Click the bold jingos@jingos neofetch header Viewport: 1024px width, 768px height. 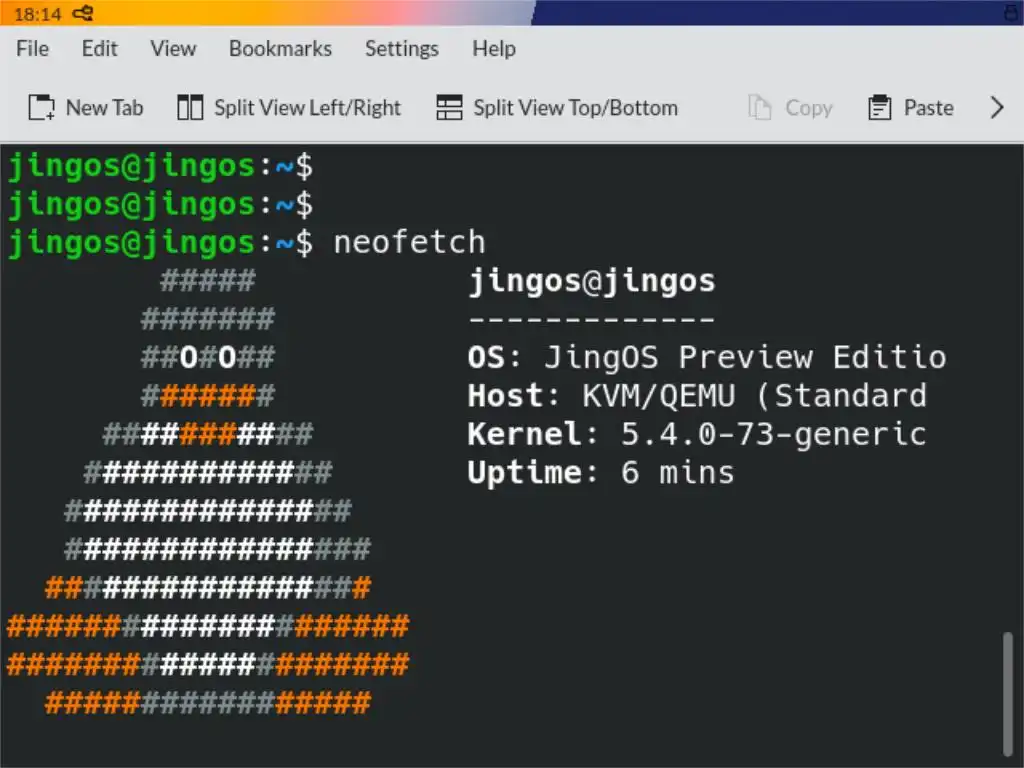(x=592, y=281)
